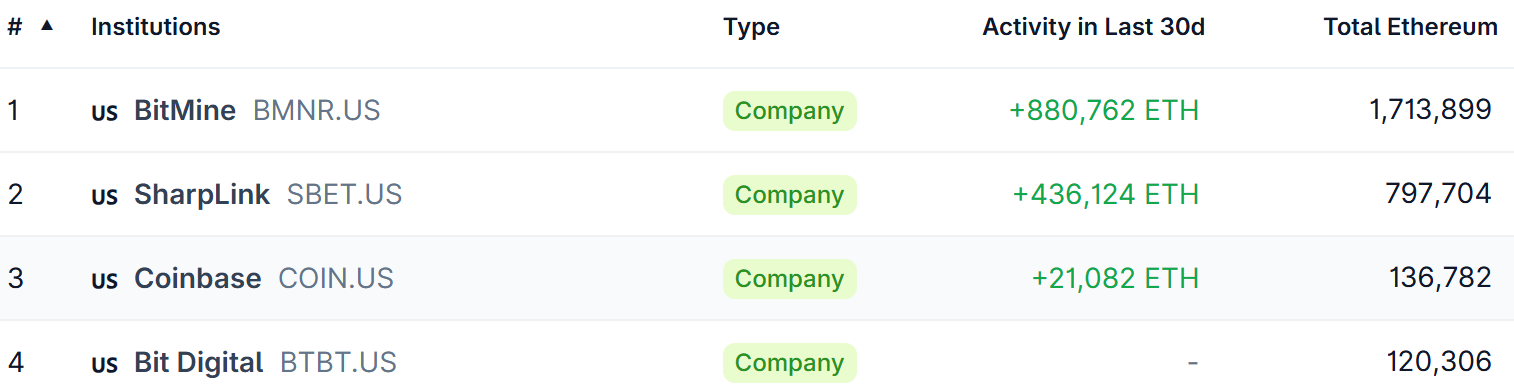Viewport: 1514px width, 388px height.
Task: Sort table by Type column header
Action: click(752, 27)
